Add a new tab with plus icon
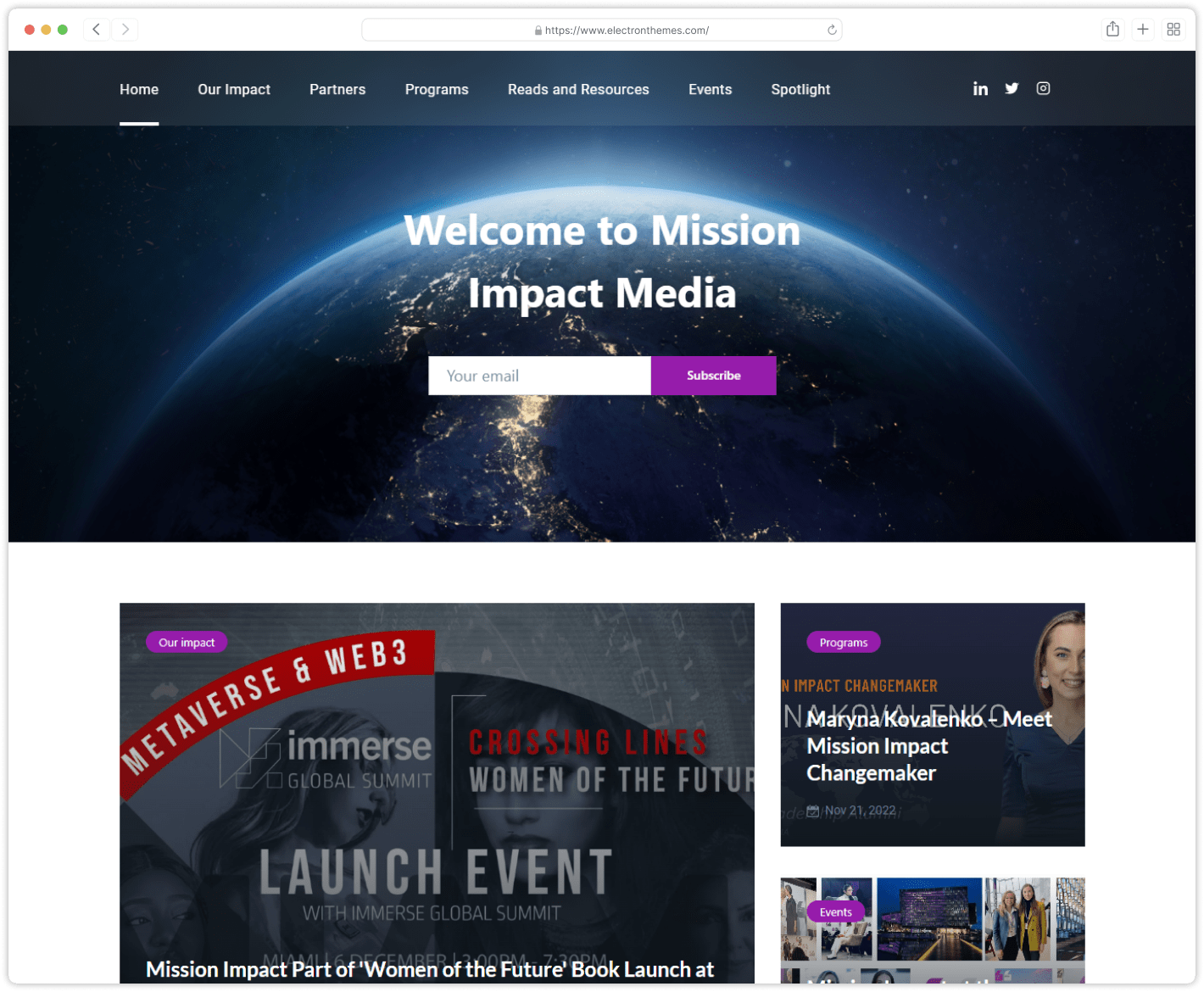The width and height of the screenshot is (1204, 992). tap(1143, 30)
